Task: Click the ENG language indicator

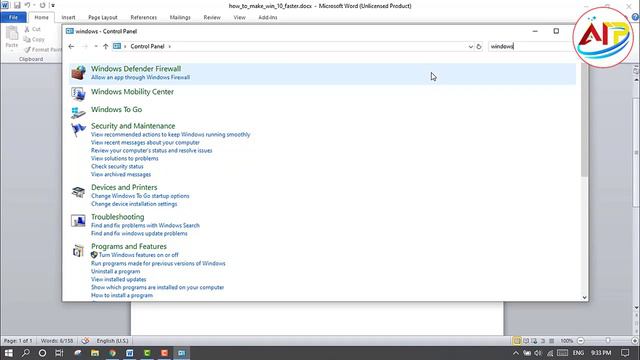Action: [x=578, y=353]
